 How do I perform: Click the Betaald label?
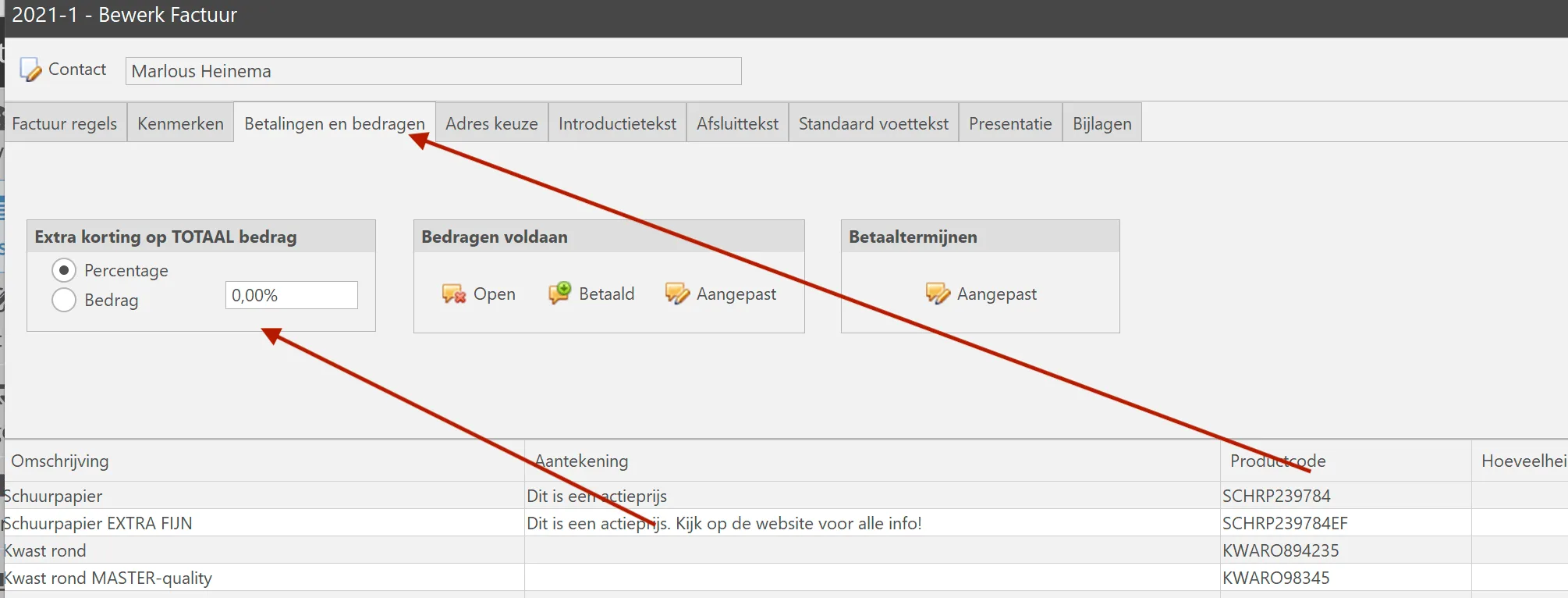607,294
